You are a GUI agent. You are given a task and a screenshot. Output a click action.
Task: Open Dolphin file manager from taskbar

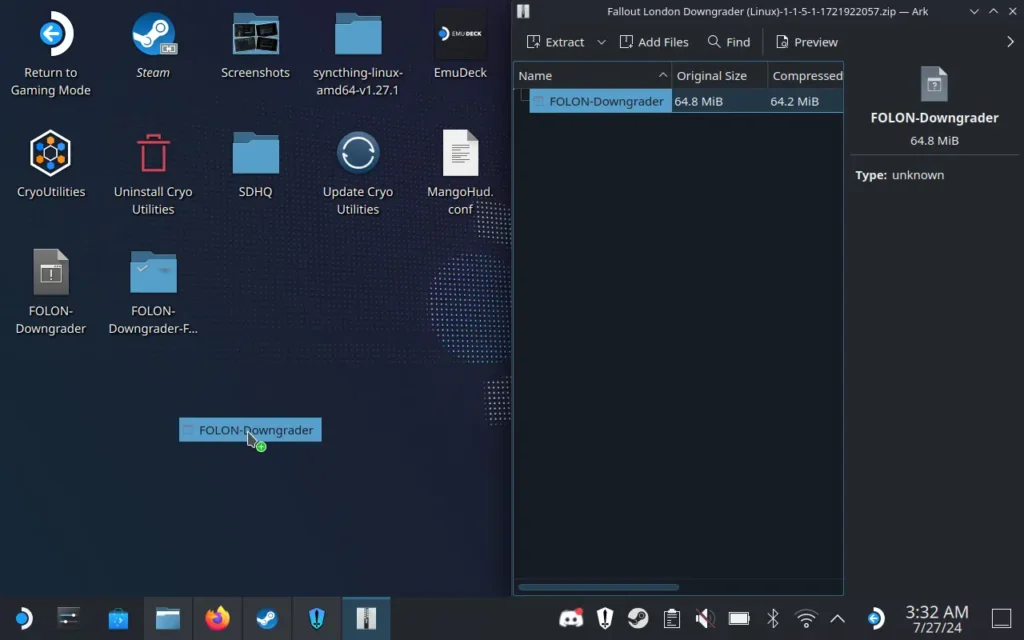tap(168, 618)
